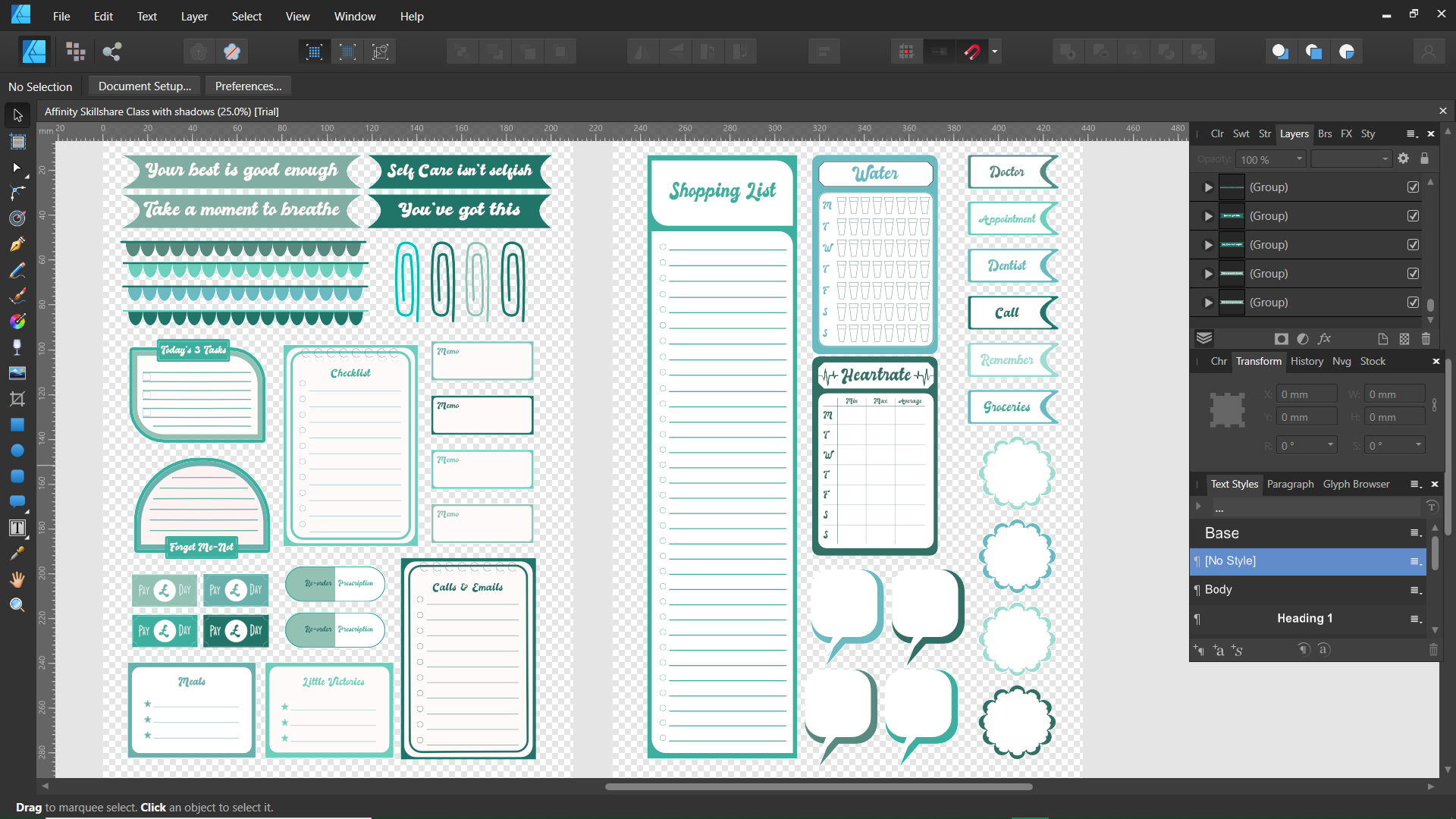Select the Rectangle shape tool
This screenshot has height=819, width=1456.
click(x=17, y=425)
